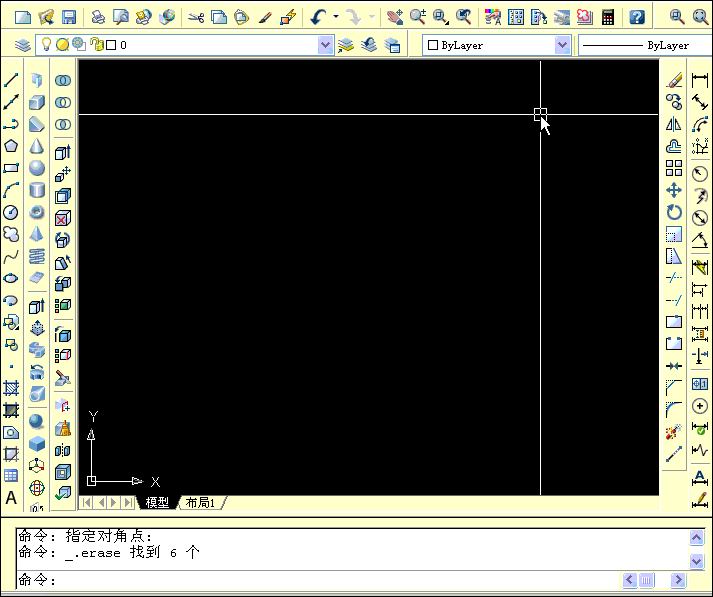Open the undo history dropdown arrow

coord(336,17)
